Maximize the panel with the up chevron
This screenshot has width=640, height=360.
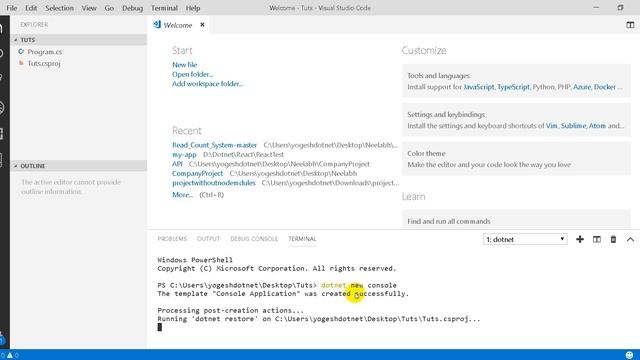coord(630,239)
